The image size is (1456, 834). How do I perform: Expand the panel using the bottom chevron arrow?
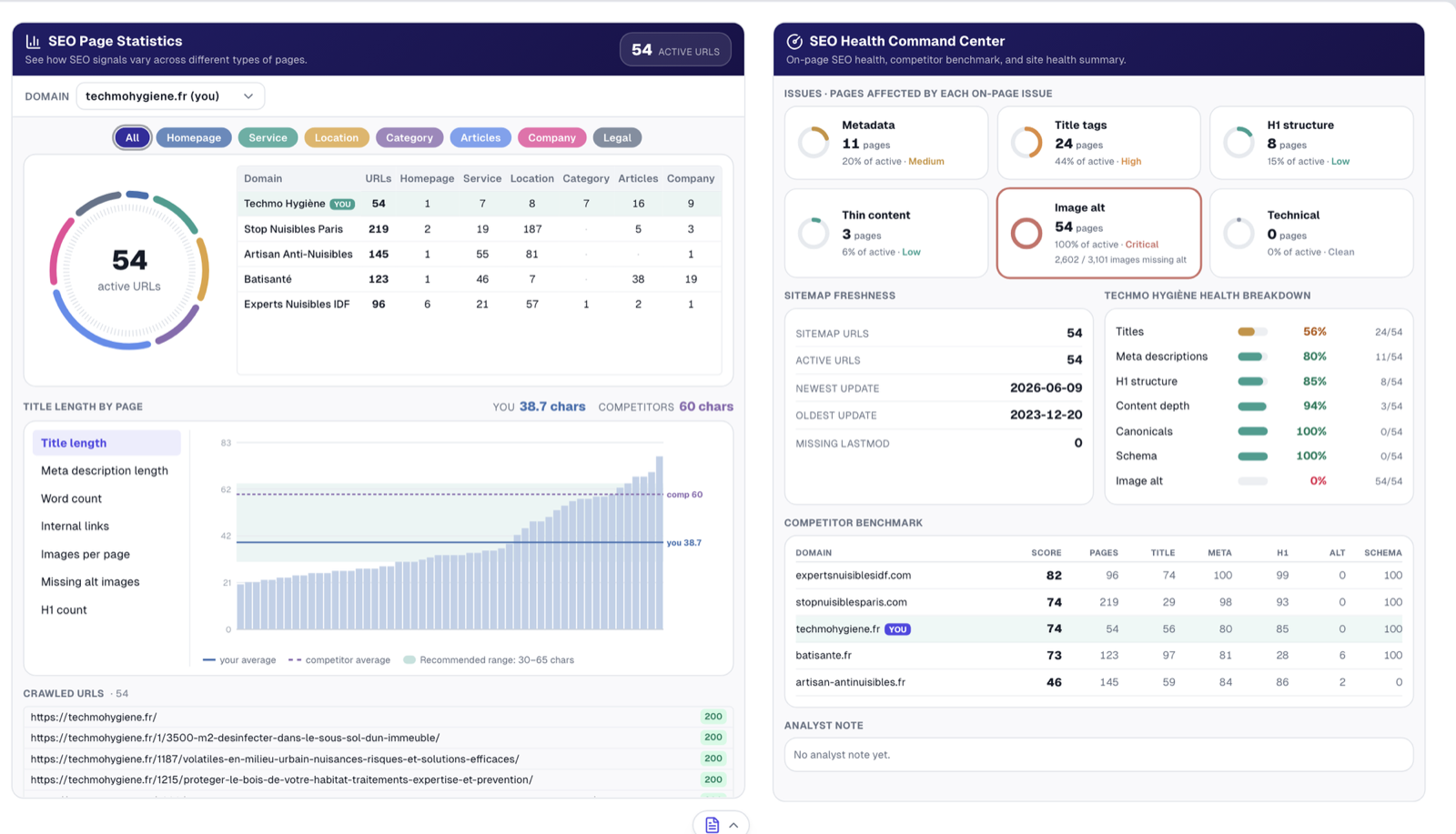[x=733, y=825]
